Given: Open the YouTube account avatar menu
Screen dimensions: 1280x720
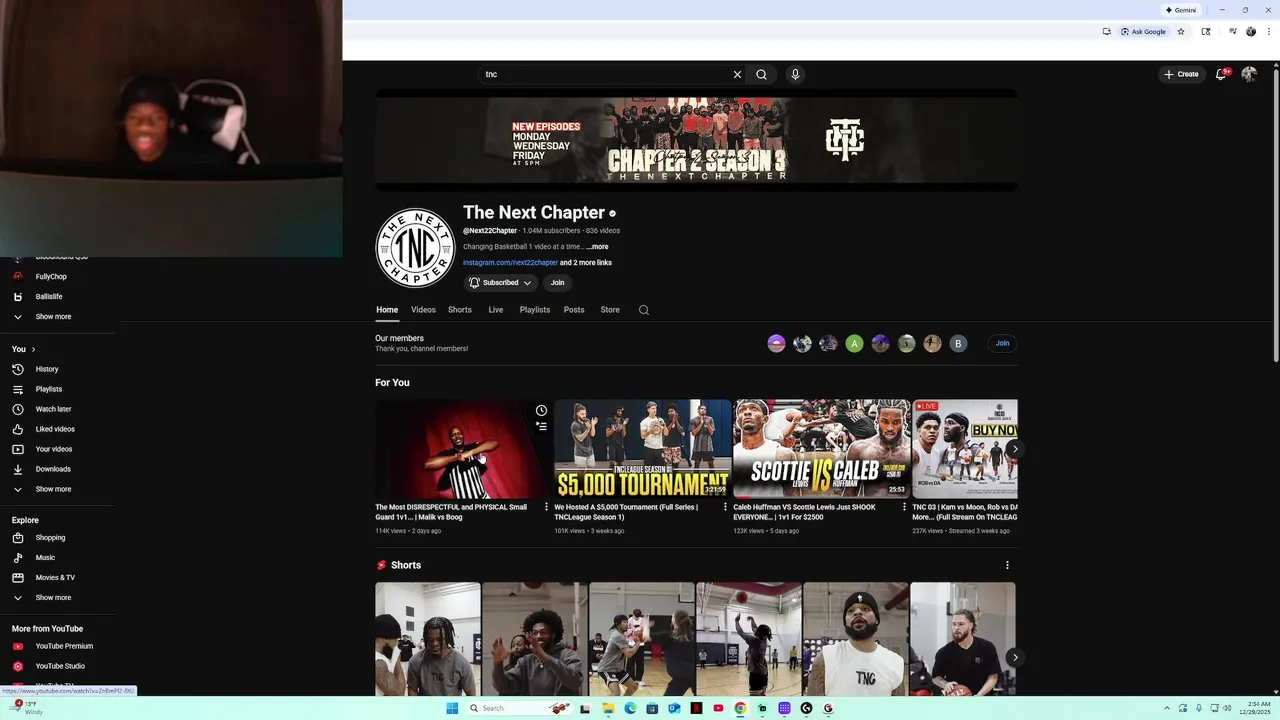Looking at the screenshot, I should point(1249,74).
